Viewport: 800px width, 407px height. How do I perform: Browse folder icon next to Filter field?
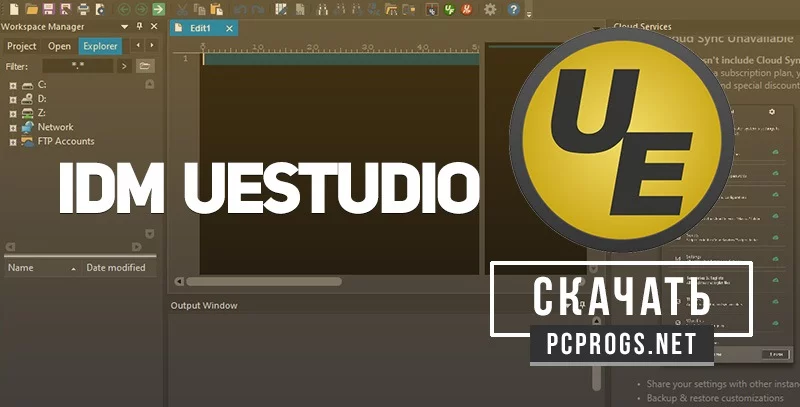145,66
